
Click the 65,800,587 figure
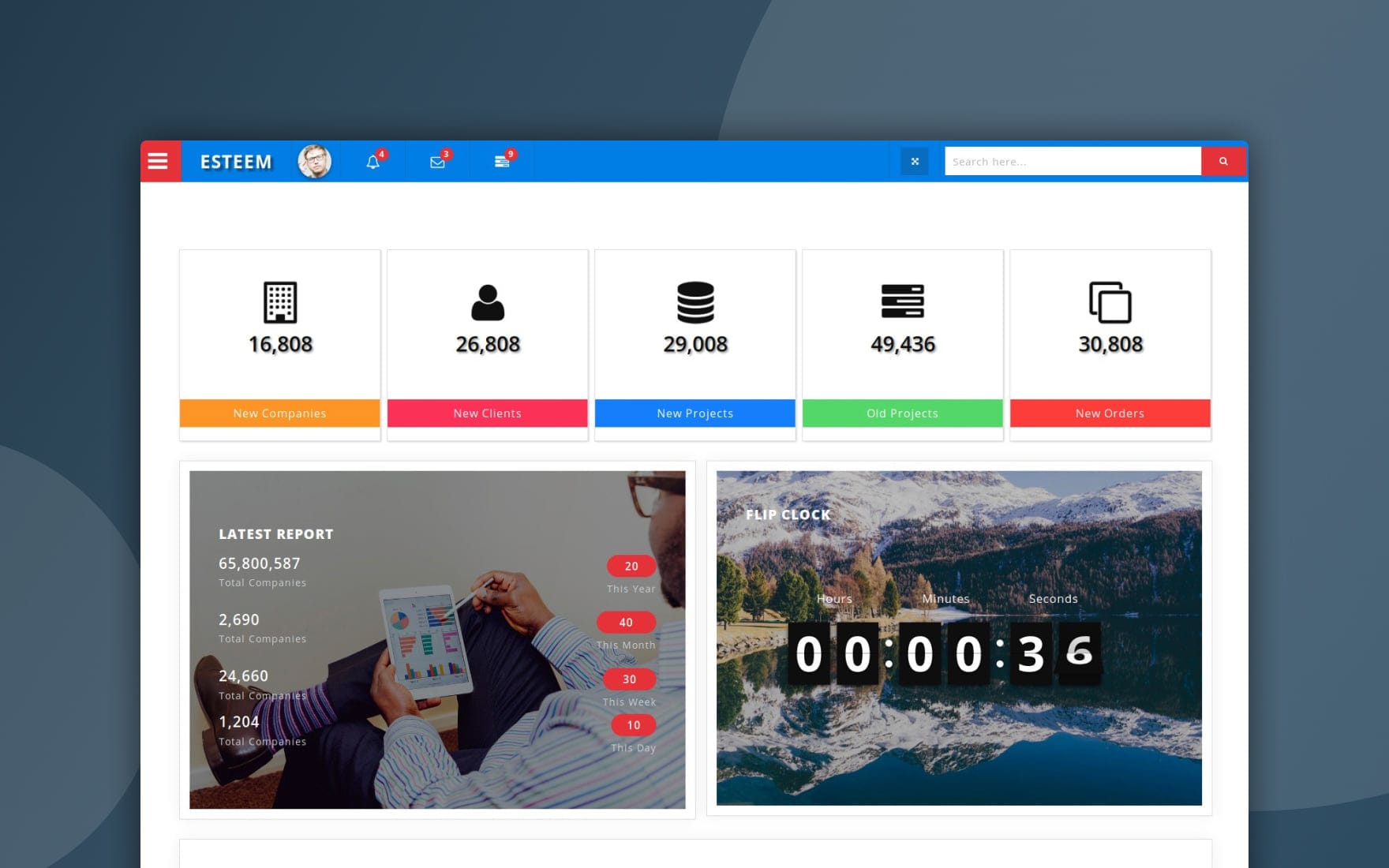pyautogui.click(x=260, y=563)
